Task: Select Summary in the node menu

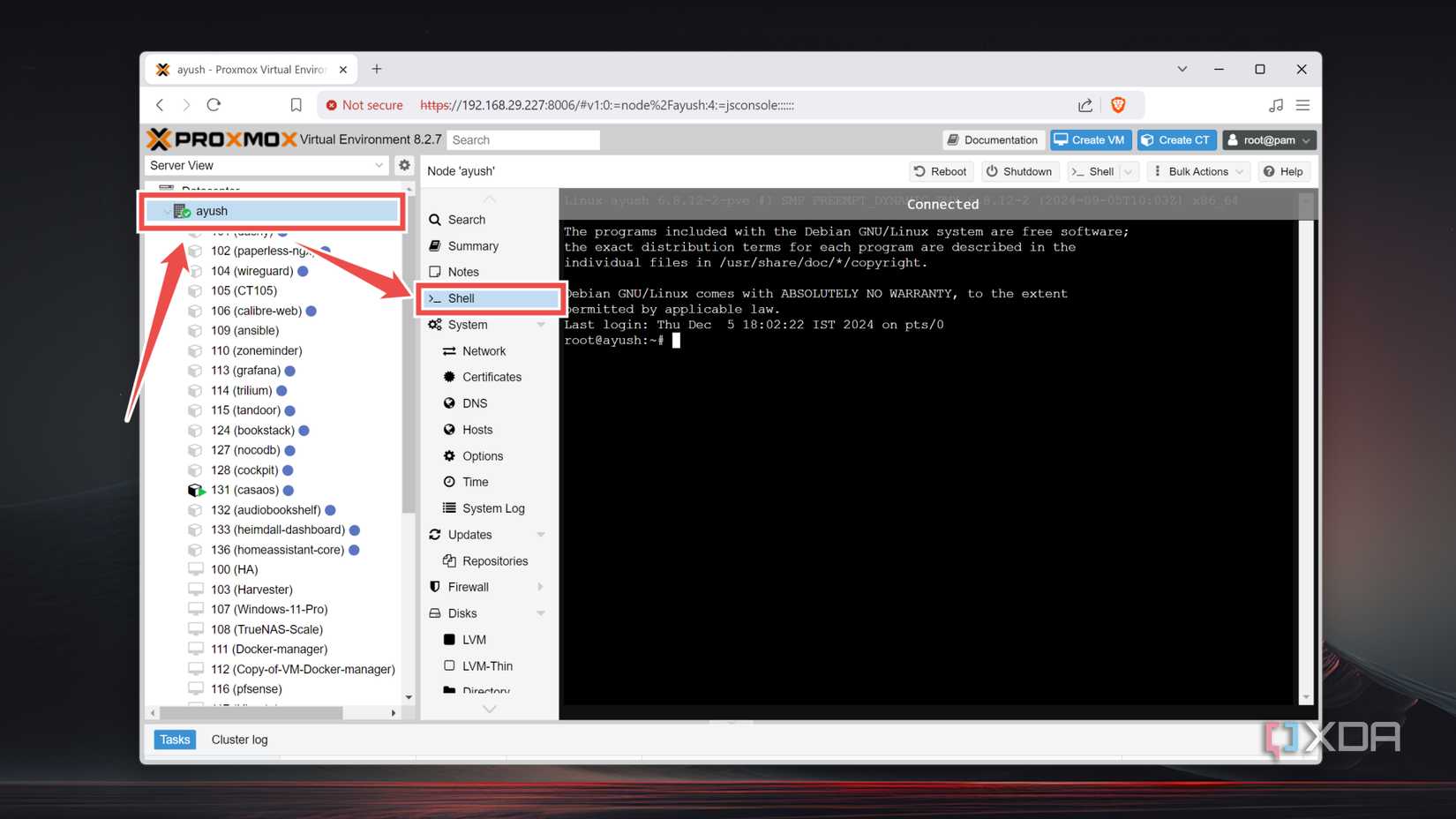Action: coord(473,246)
